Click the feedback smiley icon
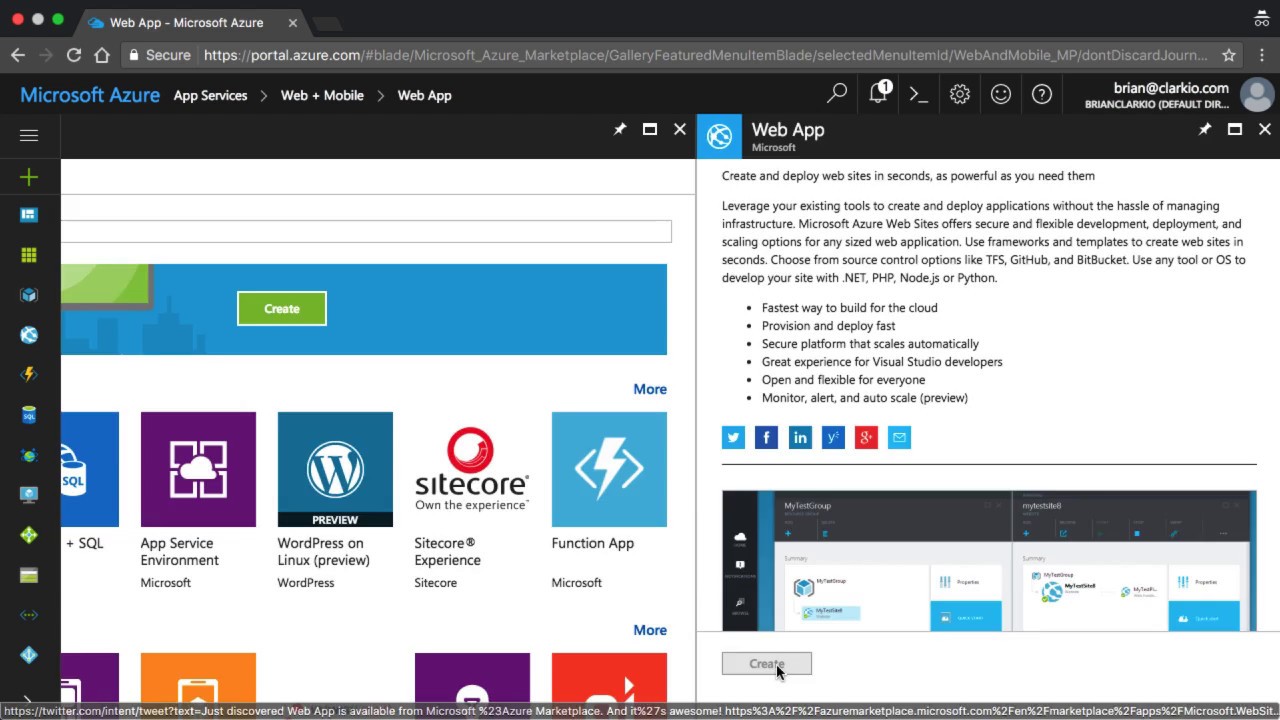 pos(1001,94)
